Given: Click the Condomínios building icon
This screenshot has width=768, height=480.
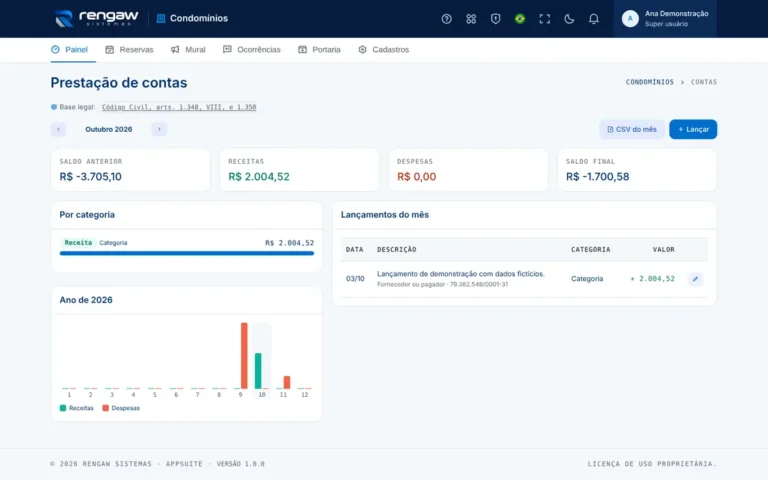Looking at the screenshot, I should click(x=161, y=19).
